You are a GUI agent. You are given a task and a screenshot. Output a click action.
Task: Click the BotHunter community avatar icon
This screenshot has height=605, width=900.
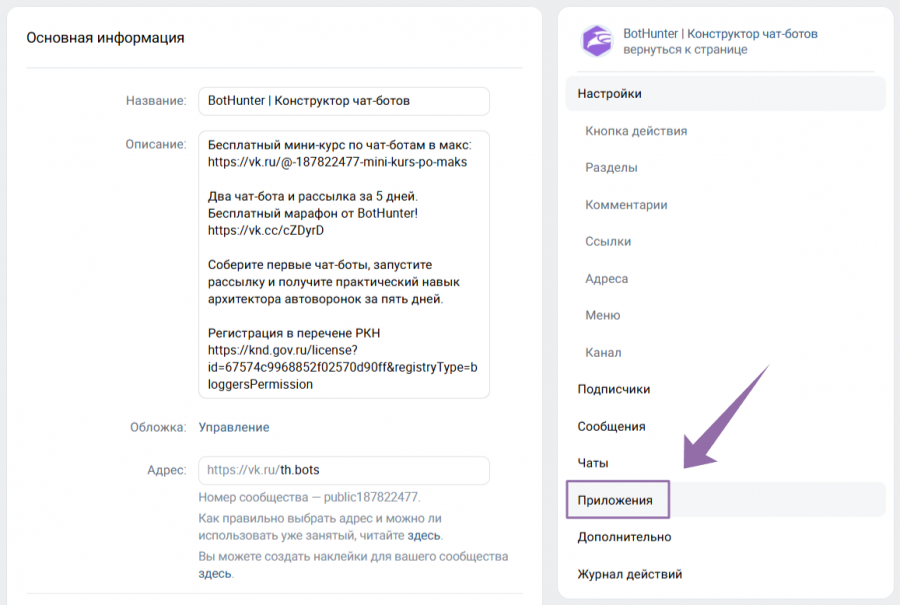coord(597,41)
